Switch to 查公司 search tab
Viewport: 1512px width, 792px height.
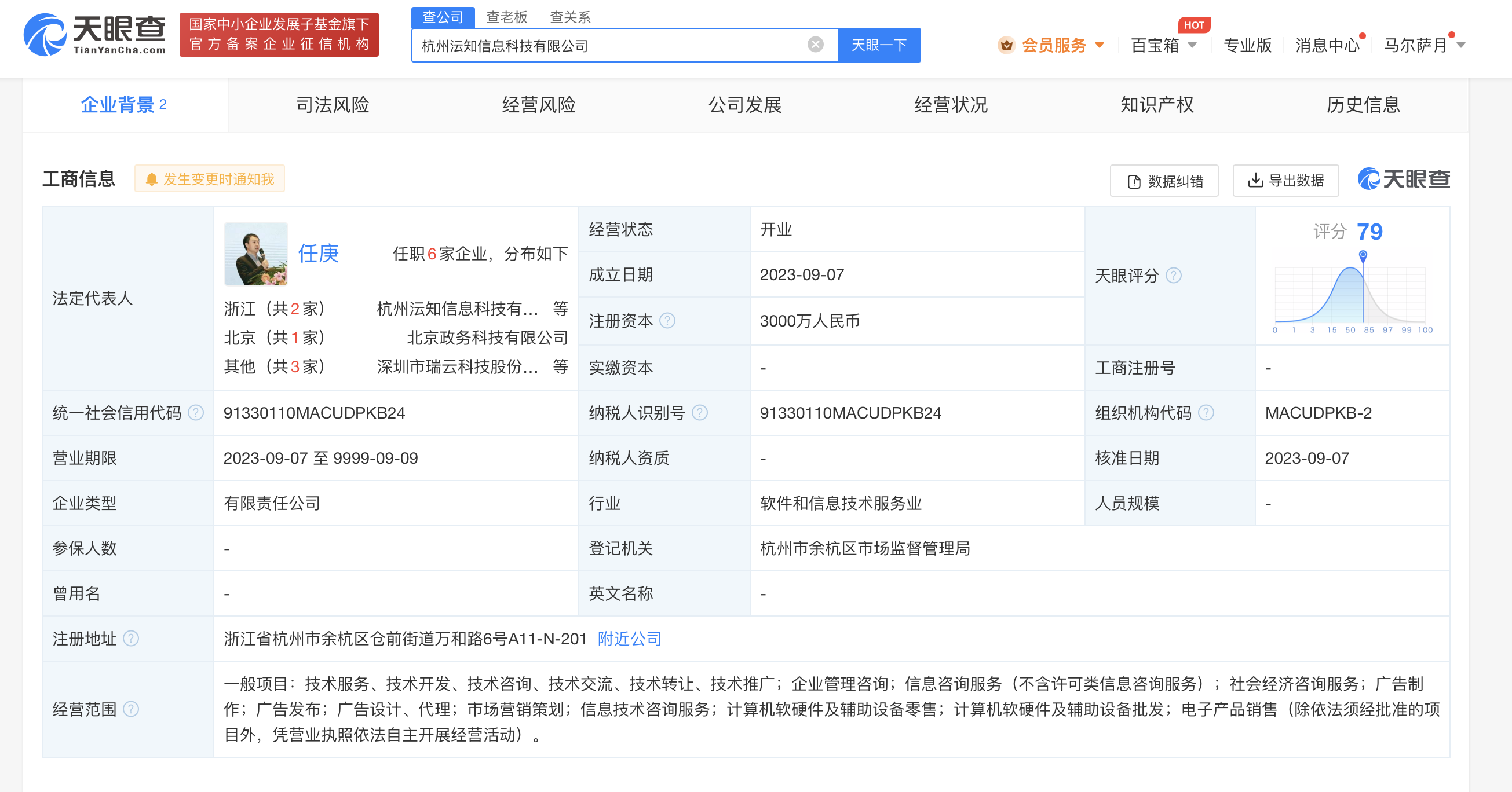click(443, 17)
